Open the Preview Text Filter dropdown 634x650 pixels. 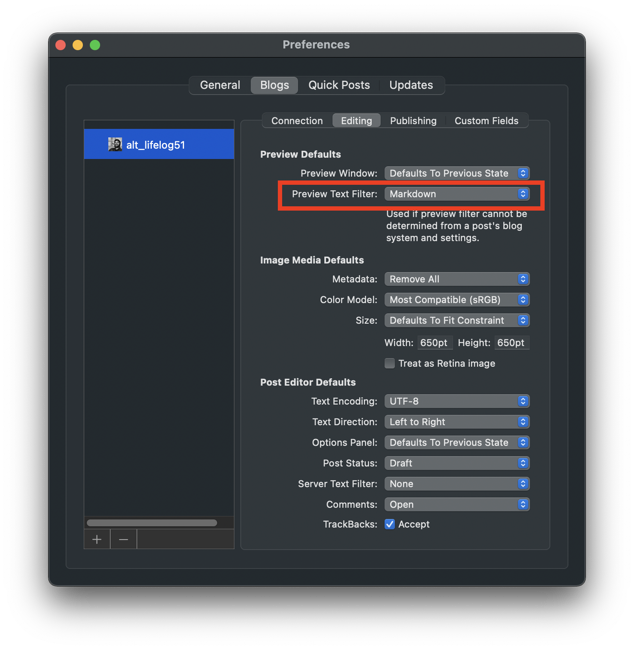tap(457, 194)
